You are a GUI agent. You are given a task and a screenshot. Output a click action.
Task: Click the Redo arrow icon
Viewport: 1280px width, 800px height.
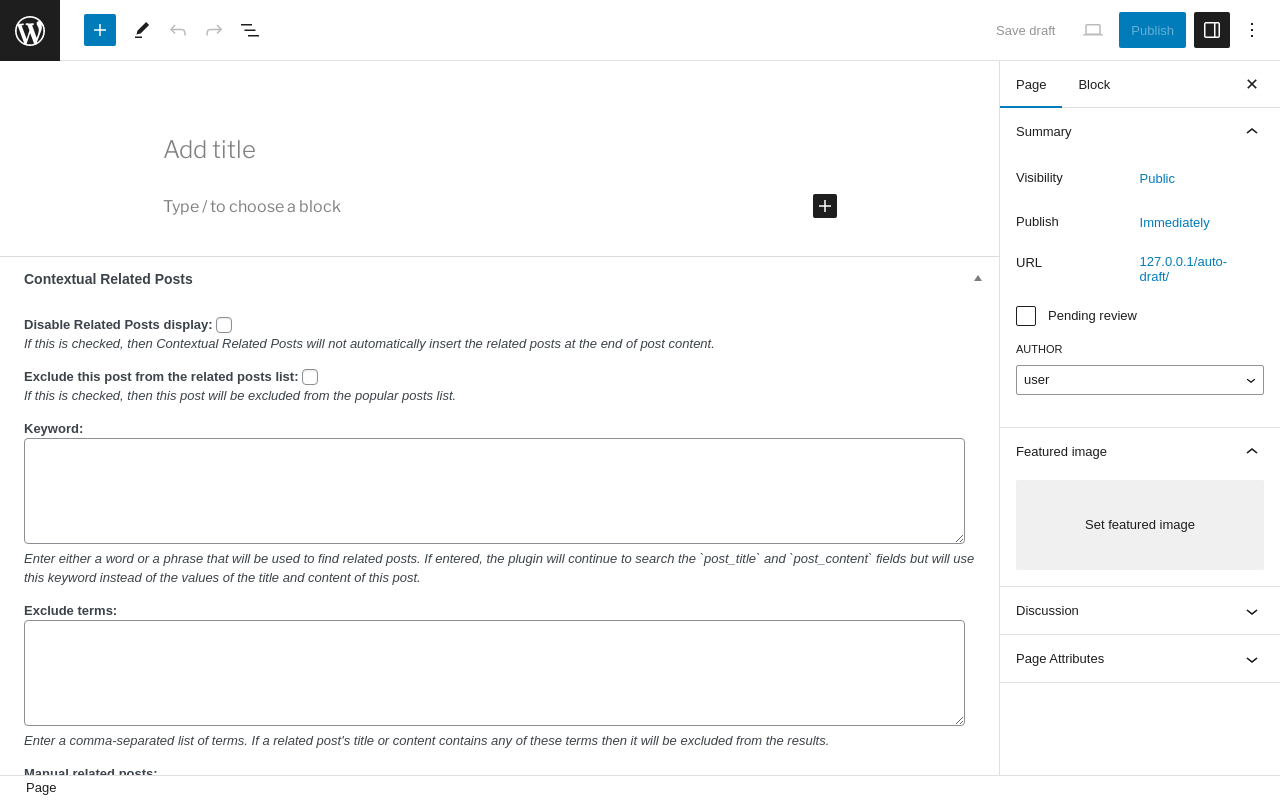pos(214,30)
